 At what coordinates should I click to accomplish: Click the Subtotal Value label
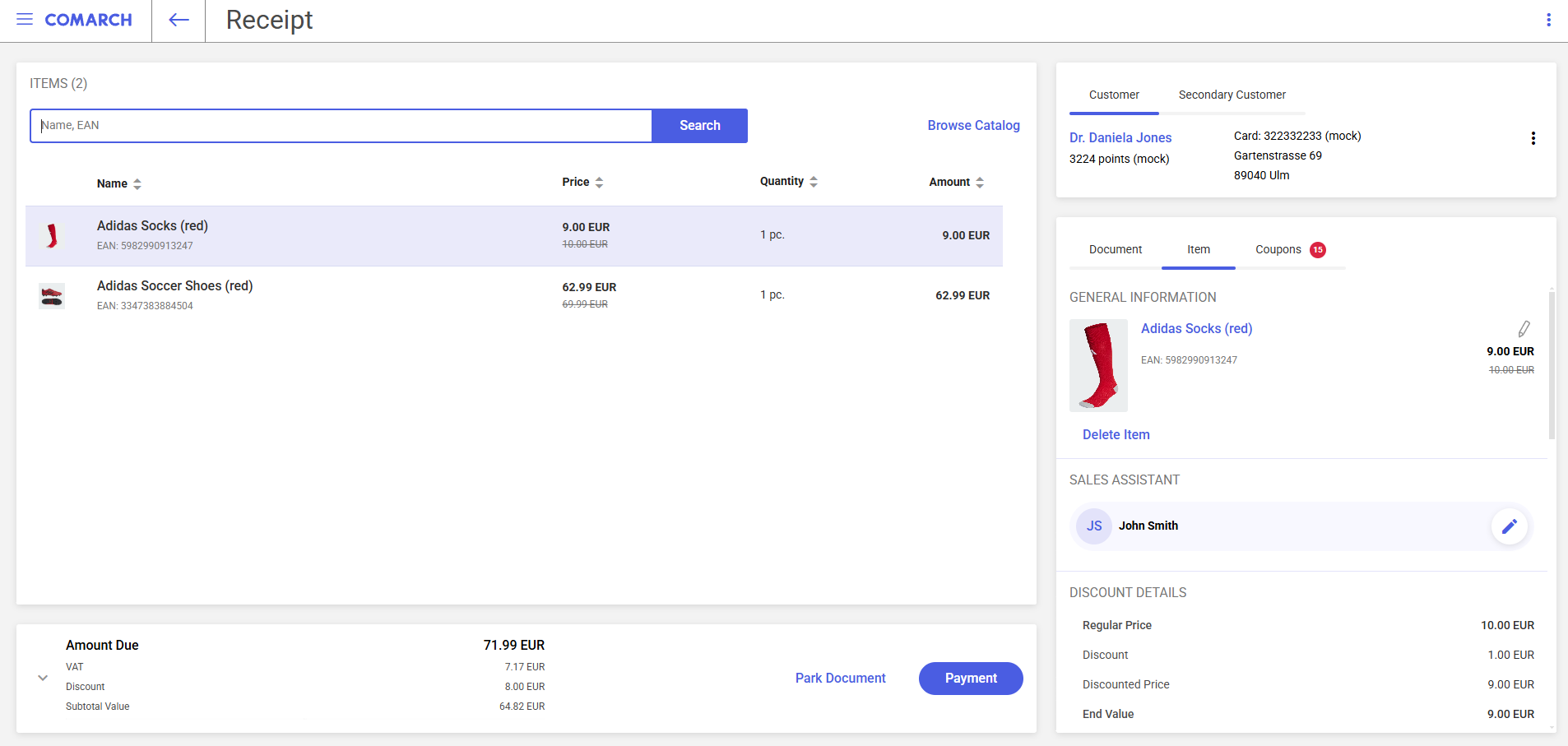97,707
